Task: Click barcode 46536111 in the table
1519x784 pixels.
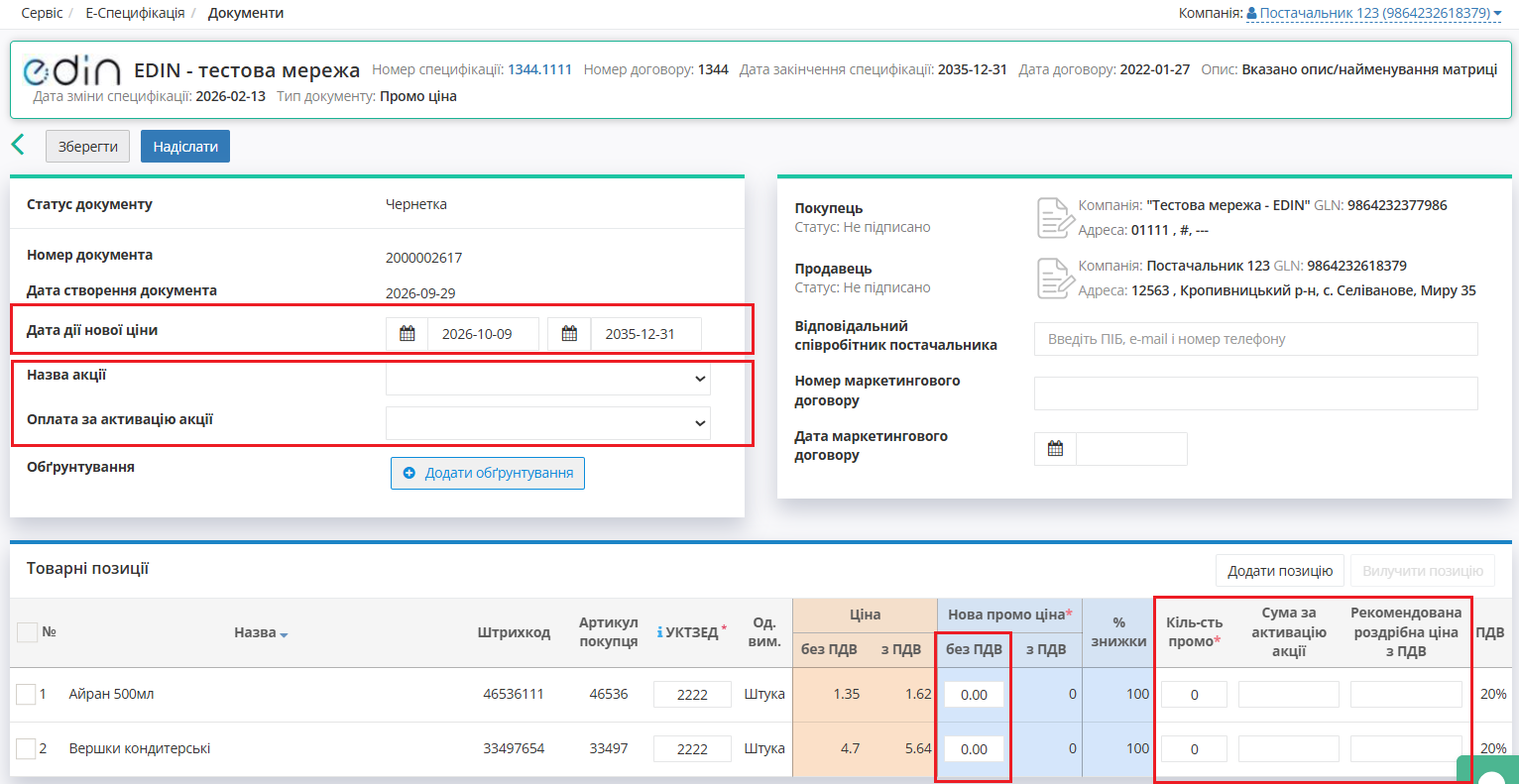Action: coord(514,694)
